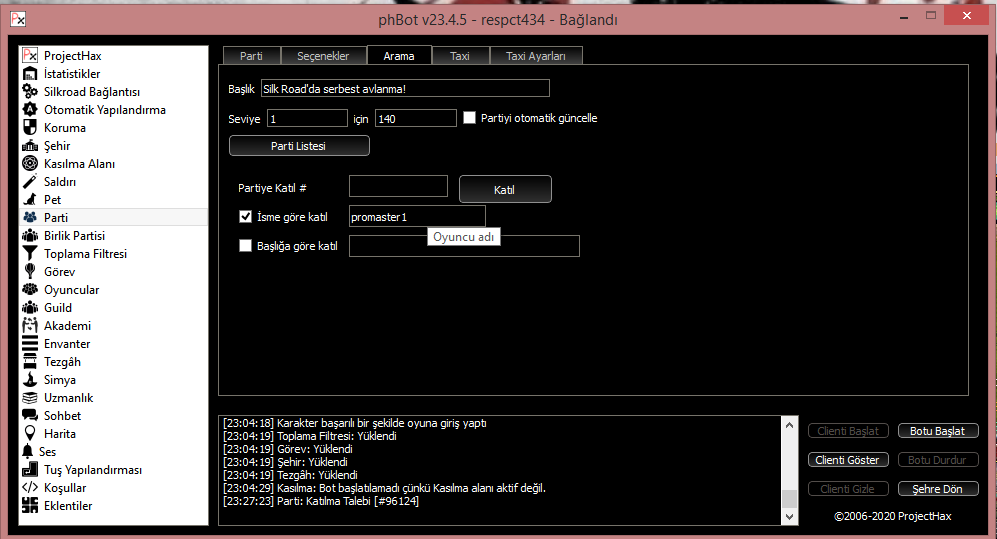Click the Parti Listesi button
The height and width of the screenshot is (539, 997).
(x=299, y=146)
